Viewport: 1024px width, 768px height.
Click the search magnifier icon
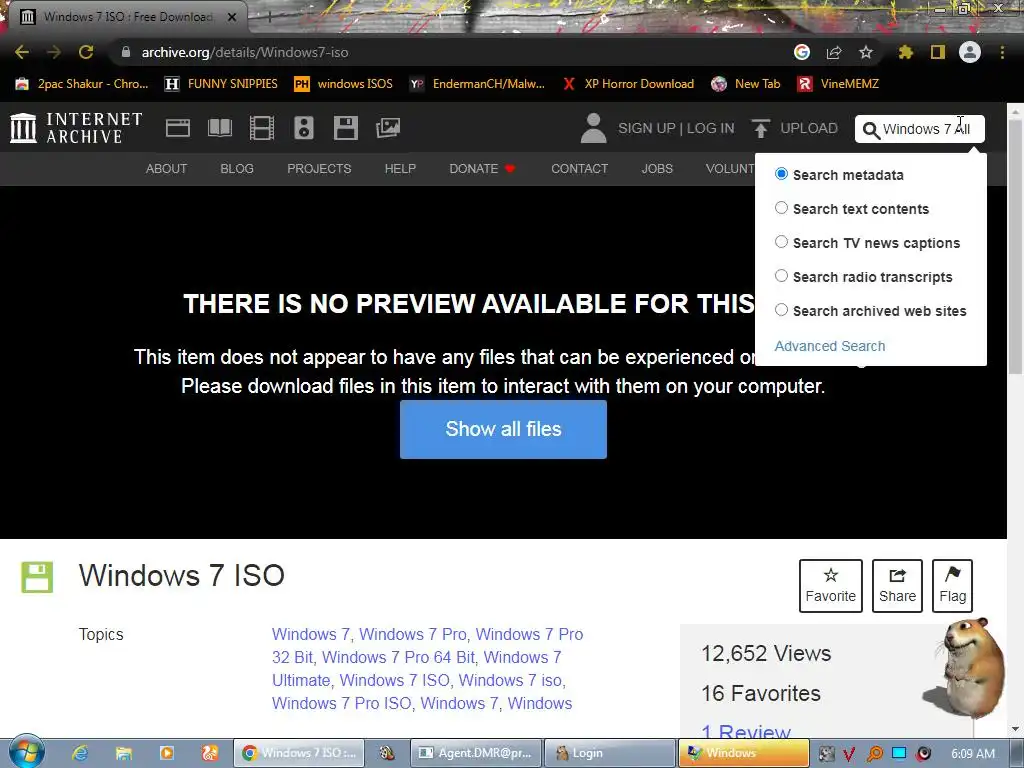(871, 130)
